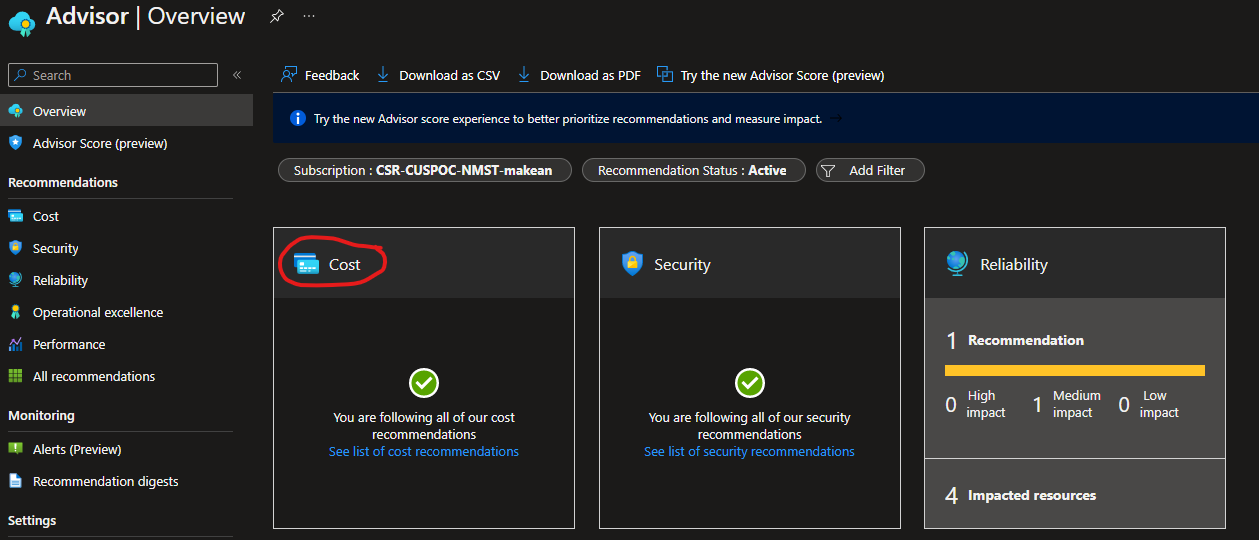
Task: Select Cost under Recommendations in sidebar
Action: point(46,216)
